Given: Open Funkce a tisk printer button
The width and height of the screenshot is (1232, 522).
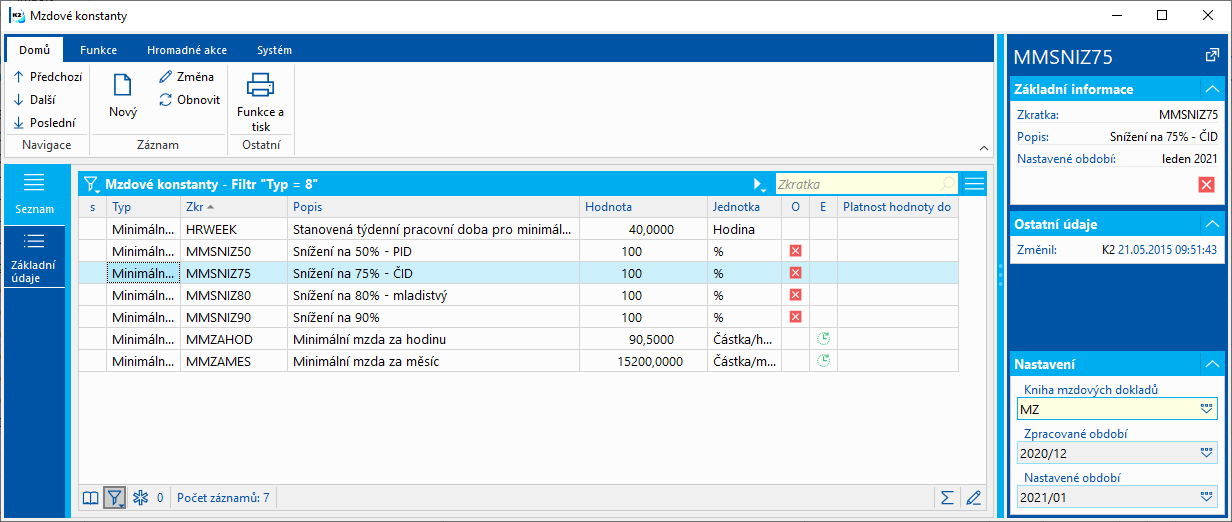Looking at the screenshot, I should pyautogui.click(x=260, y=102).
